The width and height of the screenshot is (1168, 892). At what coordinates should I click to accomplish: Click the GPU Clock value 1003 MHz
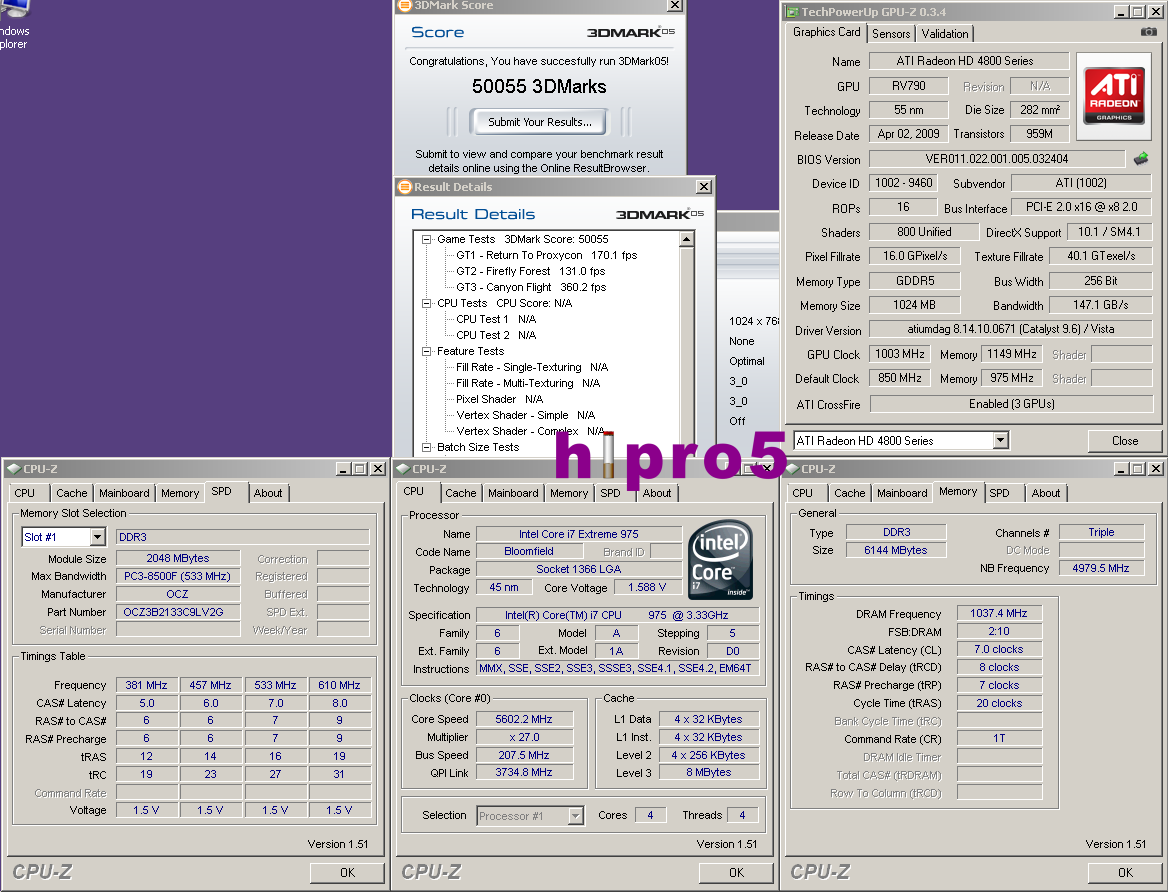(x=900, y=354)
